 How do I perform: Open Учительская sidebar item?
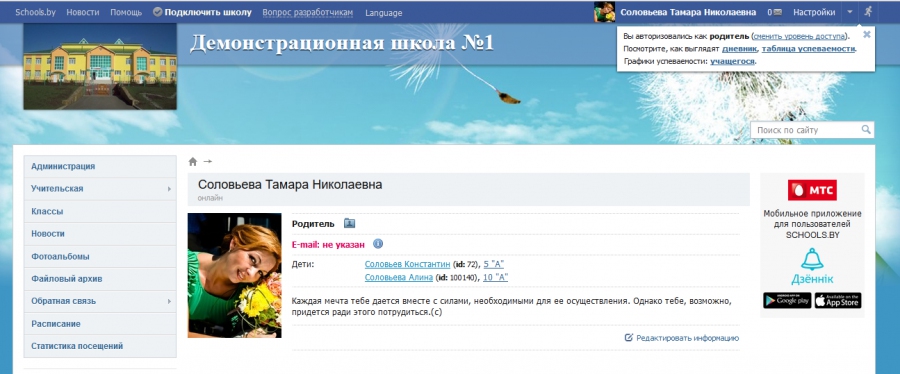[100, 189]
